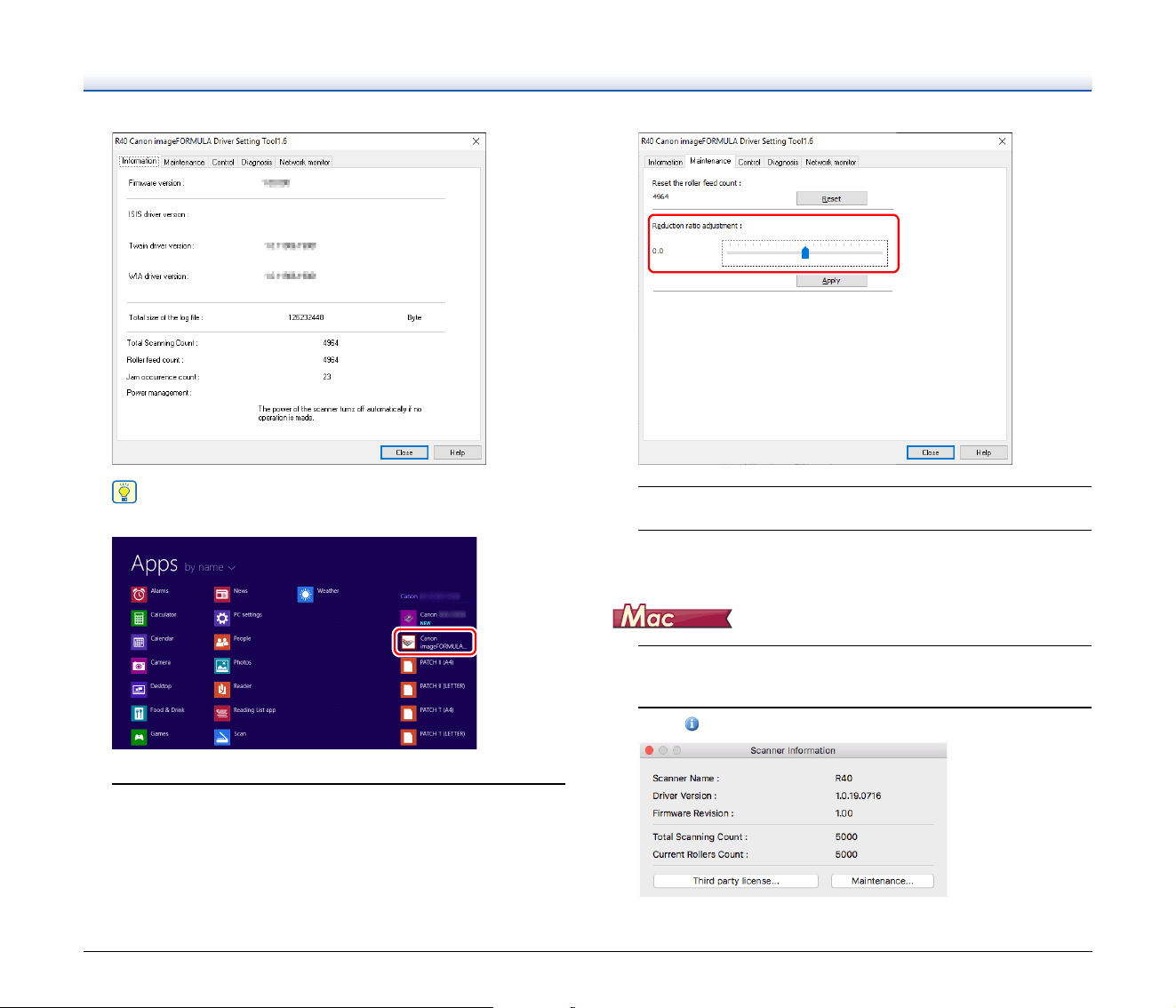Click the 'Total Scanning Count :' label in Information window
1176x1008 pixels.
(x=163, y=343)
